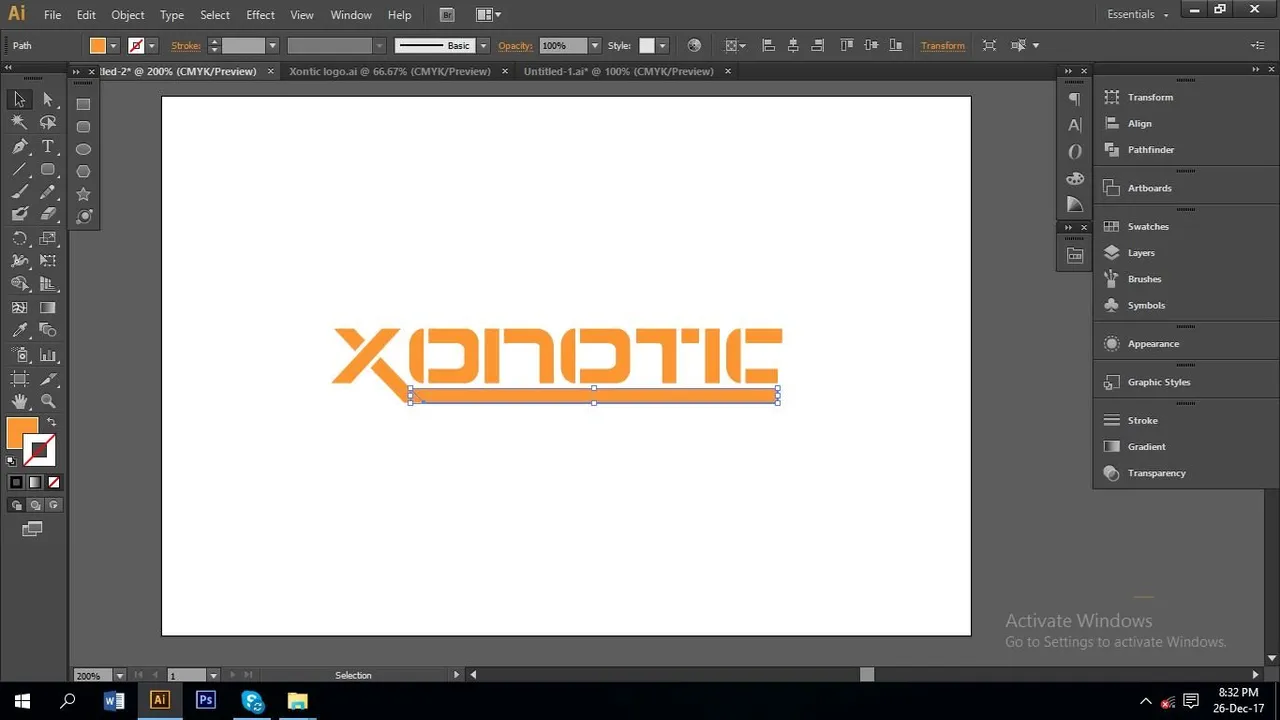Switch to Untitled-1.ai tab

pos(618,71)
